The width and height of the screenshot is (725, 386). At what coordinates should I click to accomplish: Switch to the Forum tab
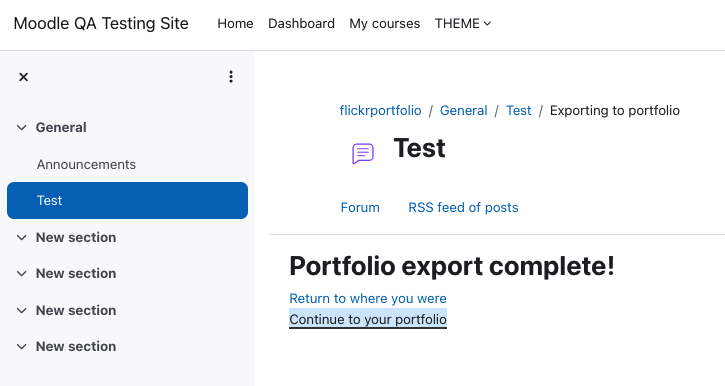coord(360,208)
